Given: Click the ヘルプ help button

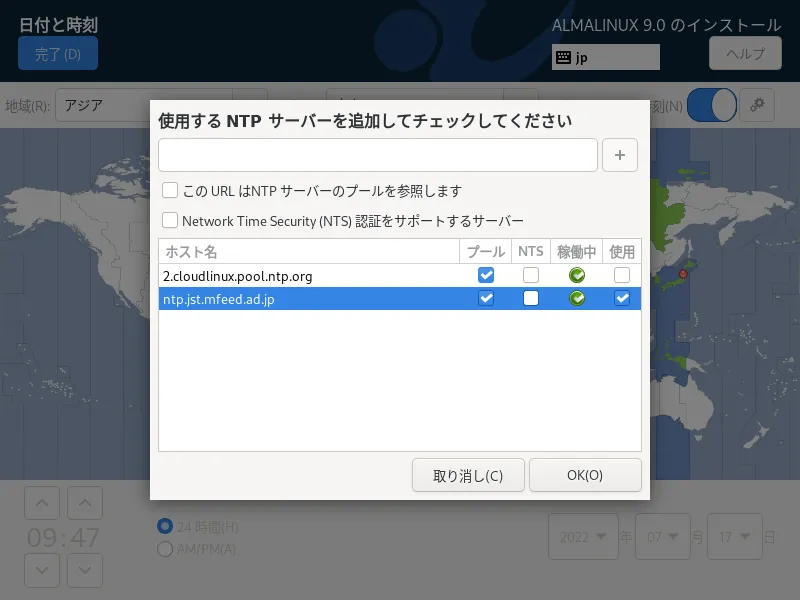Looking at the screenshot, I should pos(745,53).
